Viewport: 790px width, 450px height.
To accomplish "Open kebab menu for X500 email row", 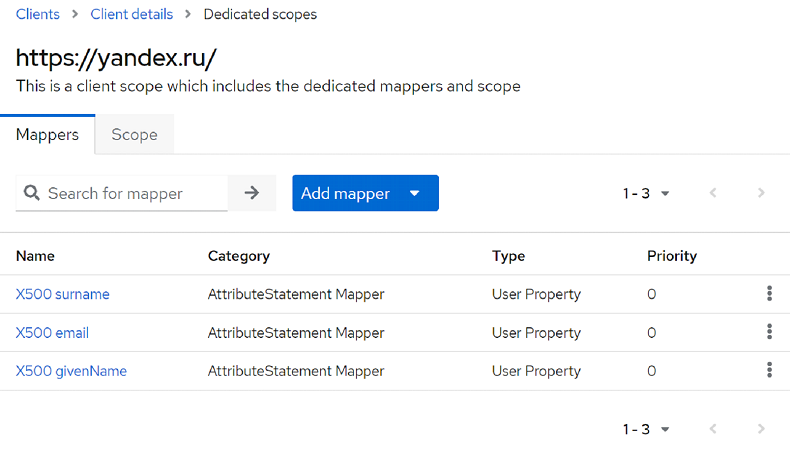I will pos(769,332).
